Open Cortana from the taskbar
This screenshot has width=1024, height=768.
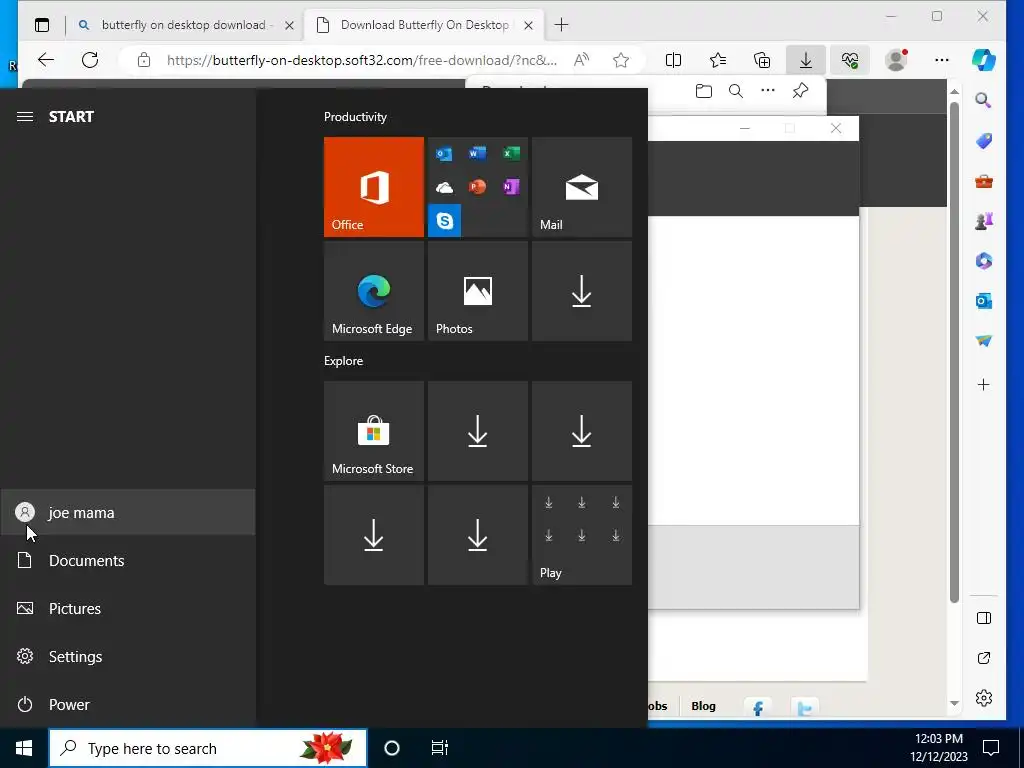[392, 748]
